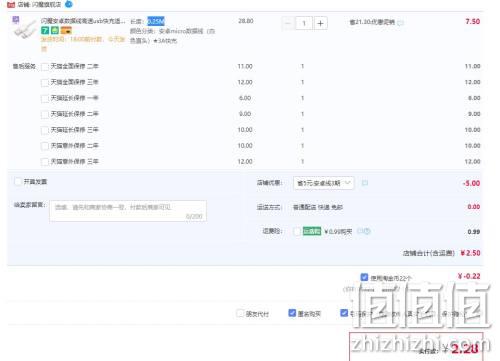Tick the first after-sales warranty checkbox
500x361 pixels.
[45, 67]
